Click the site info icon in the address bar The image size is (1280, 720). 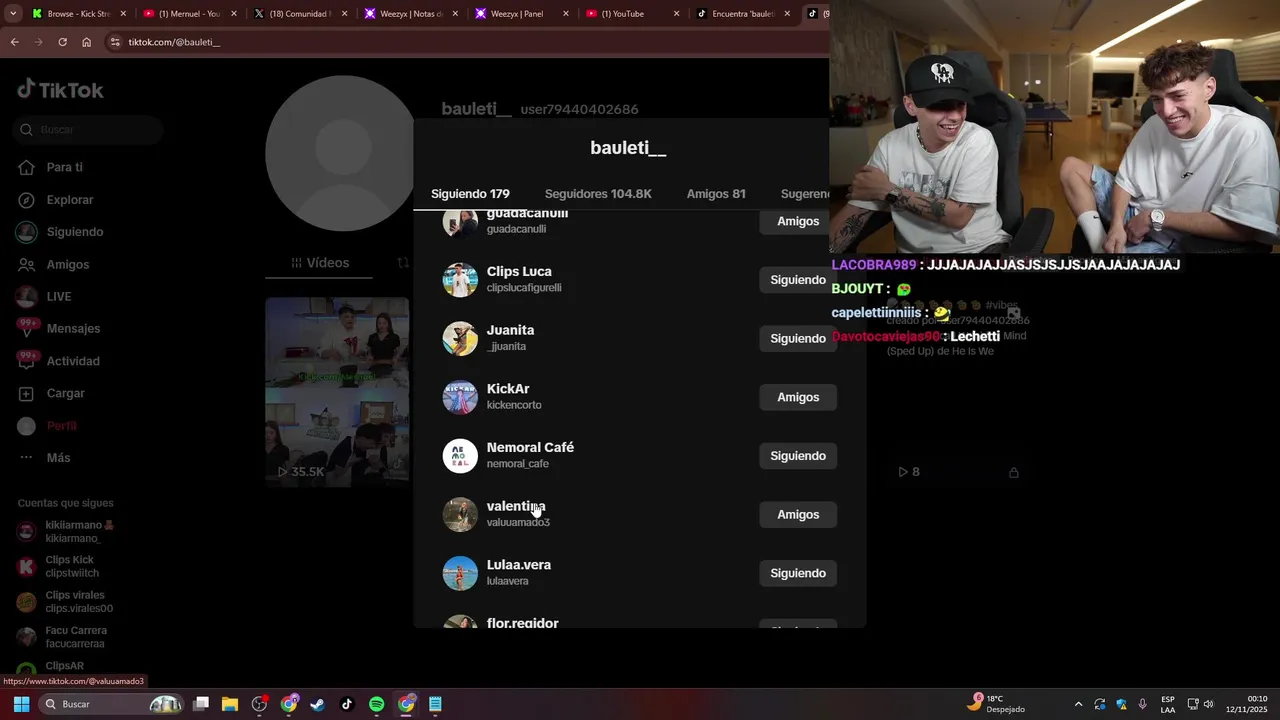coord(115,42)
